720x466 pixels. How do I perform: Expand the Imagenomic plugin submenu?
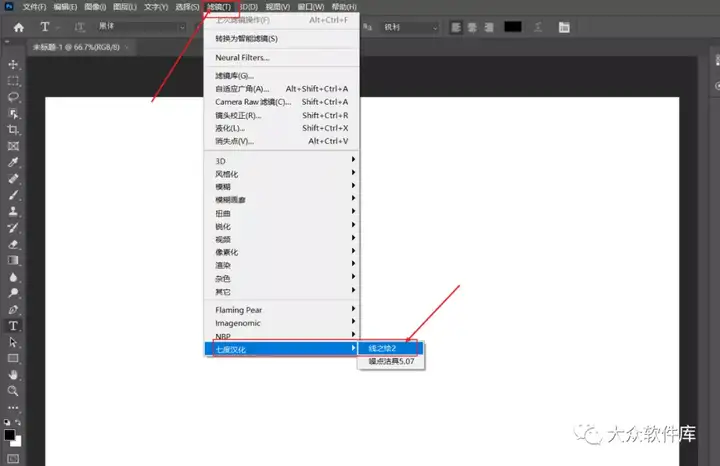[x=281, y=323]
